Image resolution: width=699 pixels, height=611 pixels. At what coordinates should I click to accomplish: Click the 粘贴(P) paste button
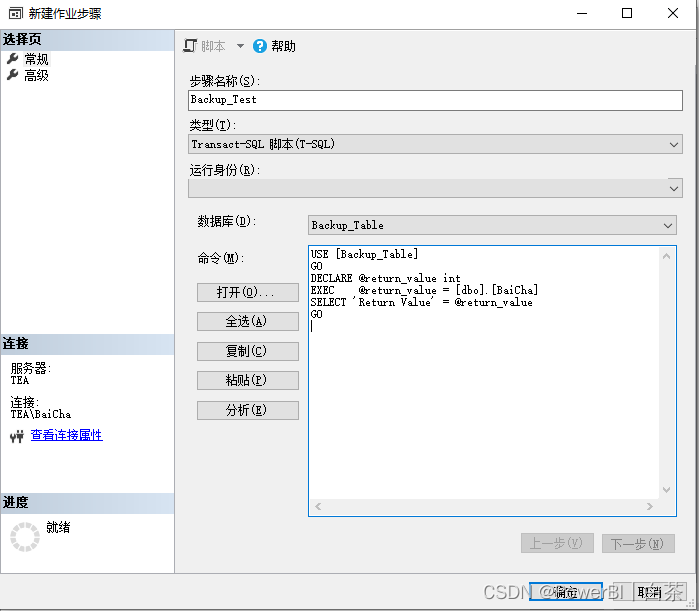click(248, 380)
